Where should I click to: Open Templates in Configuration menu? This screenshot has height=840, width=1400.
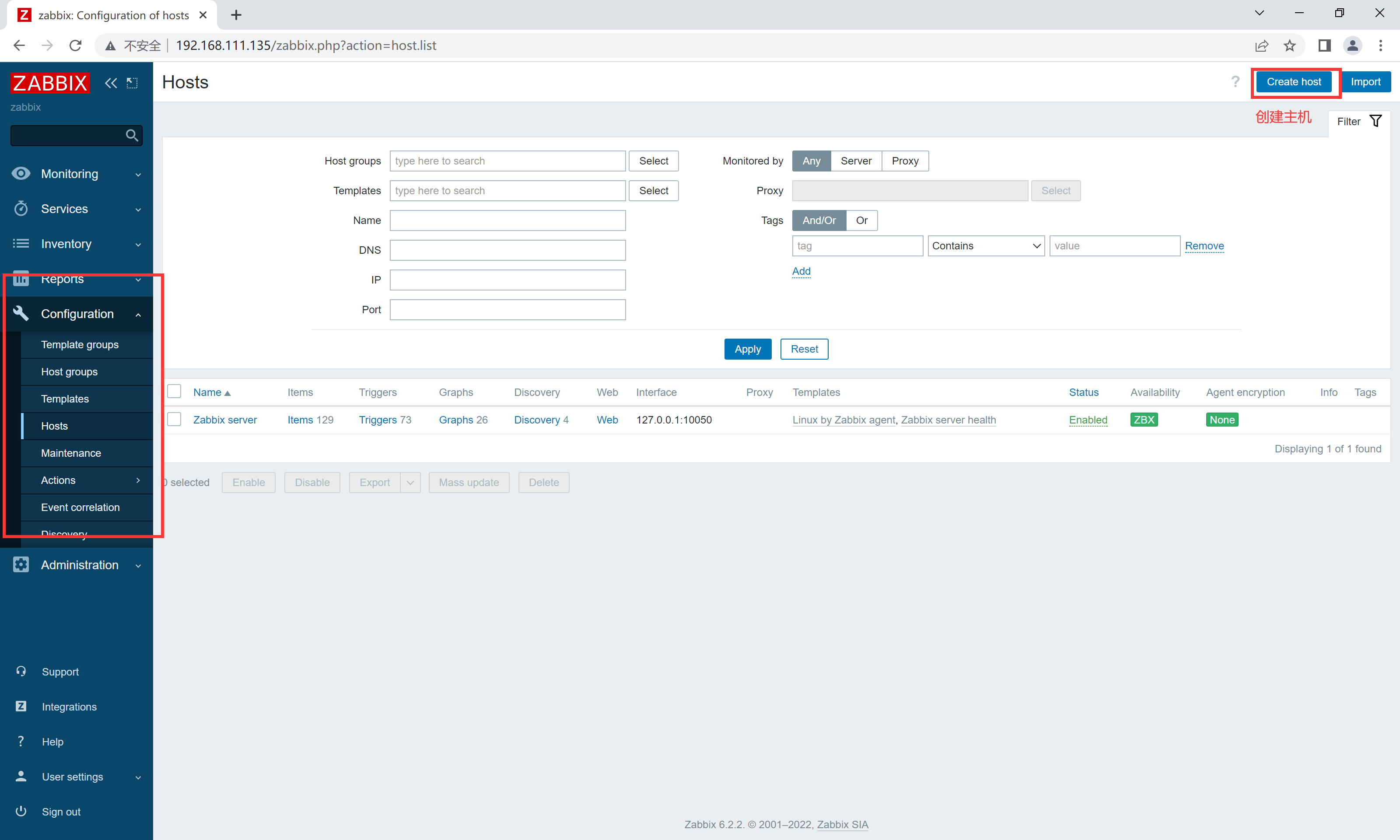coord(87,399)
